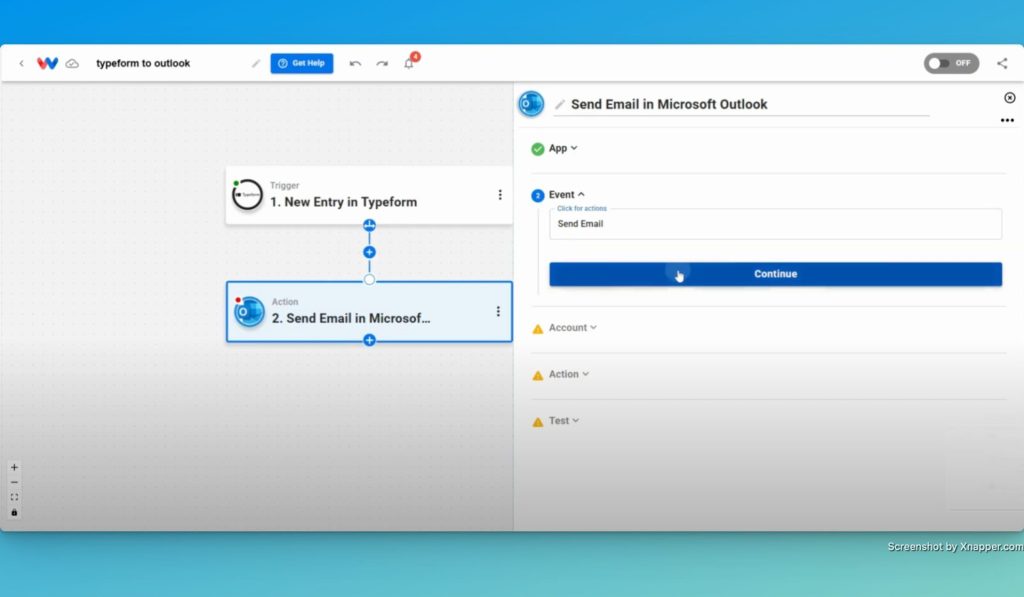This screenshot has height=597, width=1024.
Task: Zoom in the canvas
Action: coord(14,468)
